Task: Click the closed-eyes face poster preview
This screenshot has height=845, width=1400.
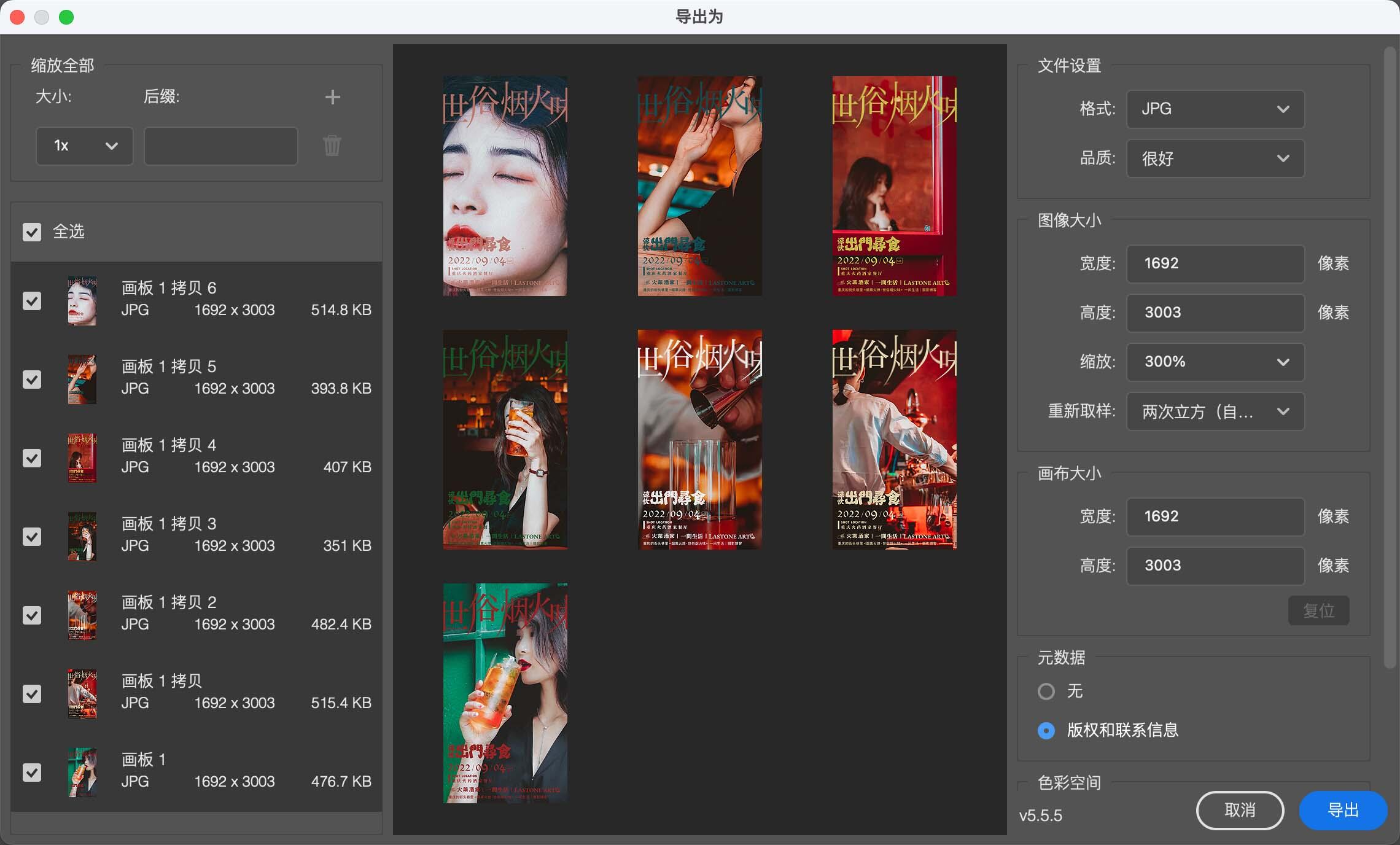Action: pyautogui.click(x=505, y=185)
